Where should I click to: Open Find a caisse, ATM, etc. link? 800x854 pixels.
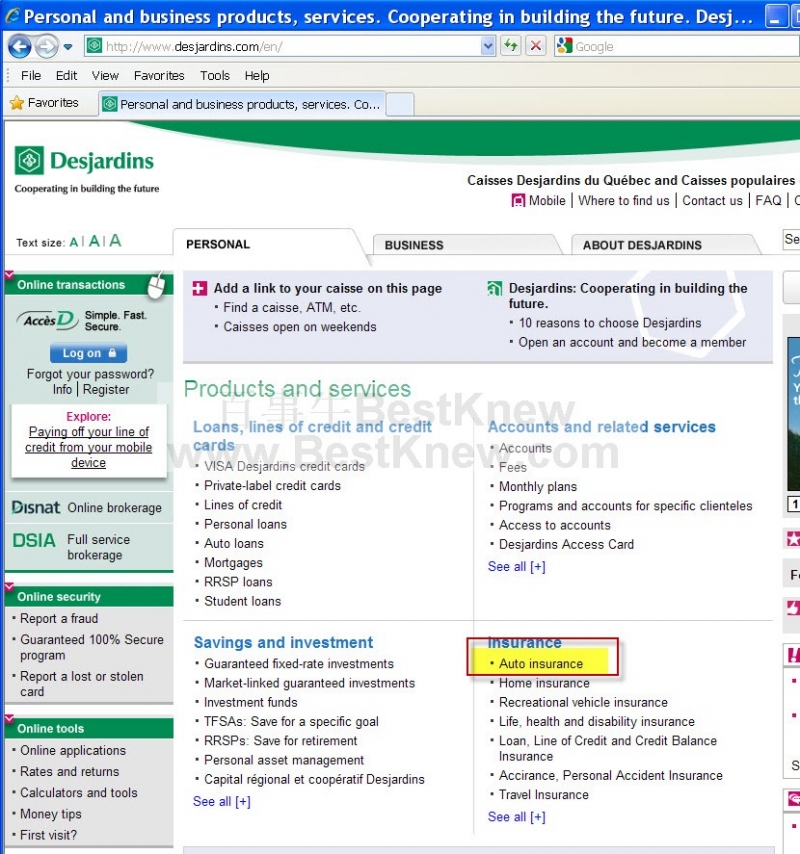pyautogui.click(x=292, y=308)
